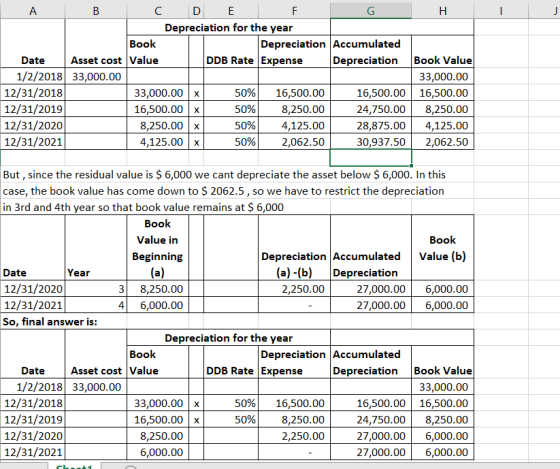The width and height of the screenshot is (560, 469).
Task: Click first table's date cell 12/31/2019
Action: (33, 109)
